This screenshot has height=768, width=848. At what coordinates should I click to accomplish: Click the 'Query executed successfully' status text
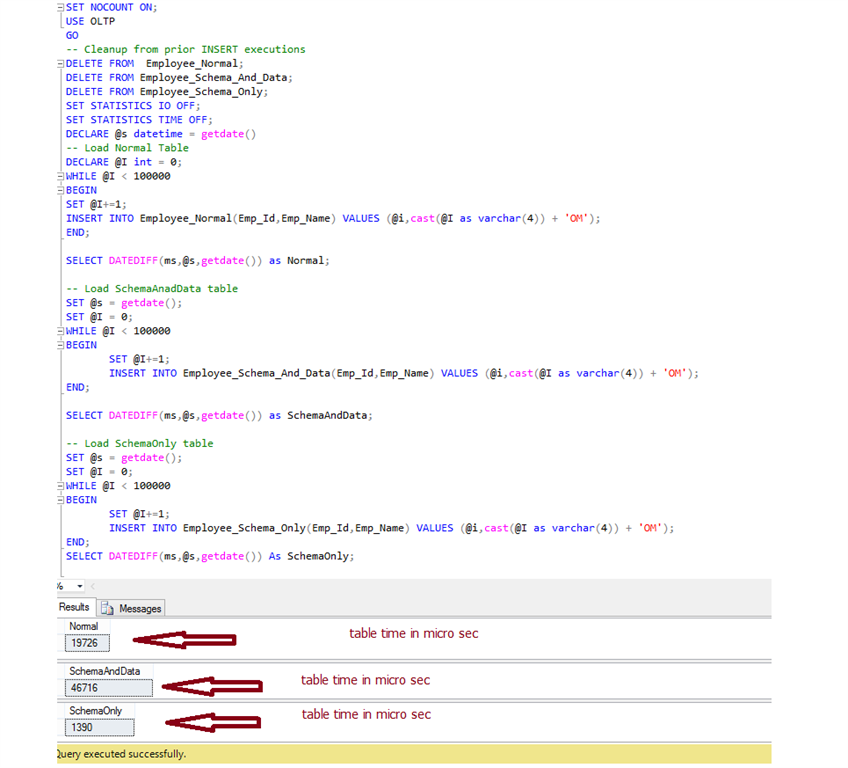[122, 754]
